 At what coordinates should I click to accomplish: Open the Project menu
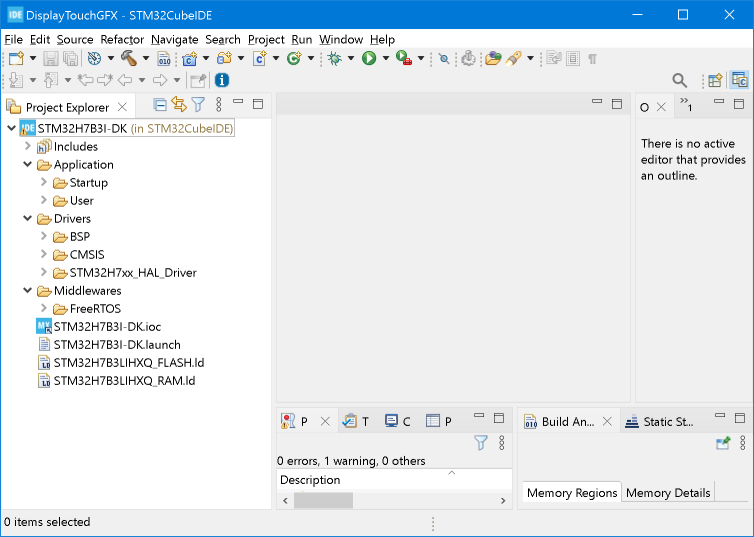pyautogui.click(x=266, y=39)
